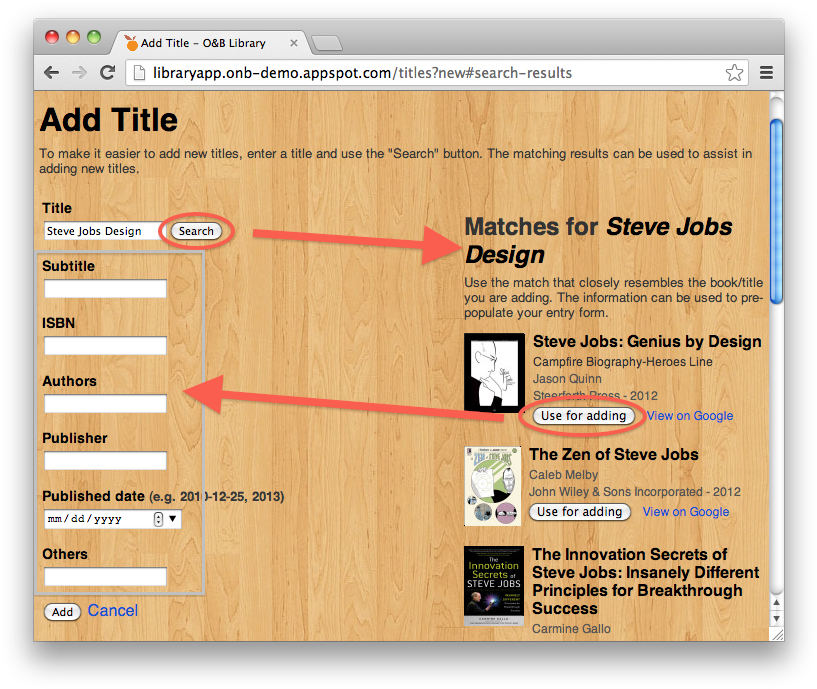Click the Cancel link beside Add
This screenshot has width=817, height=689.
pos(112,611)
